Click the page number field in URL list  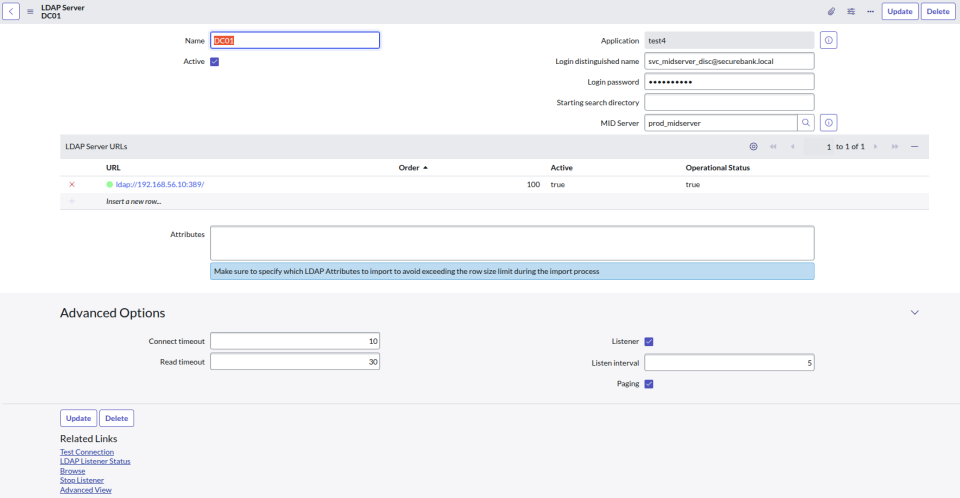click(819, 146)
